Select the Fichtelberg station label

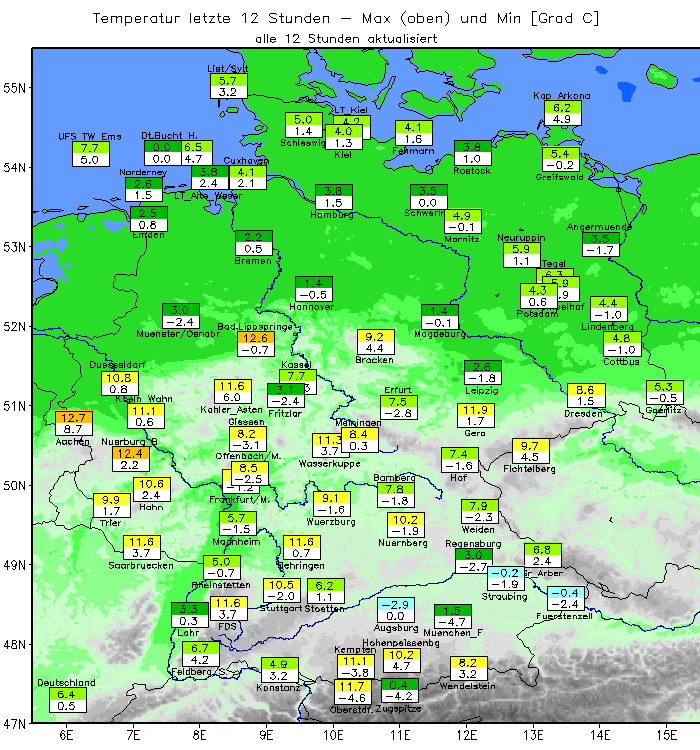click(529, 469)
